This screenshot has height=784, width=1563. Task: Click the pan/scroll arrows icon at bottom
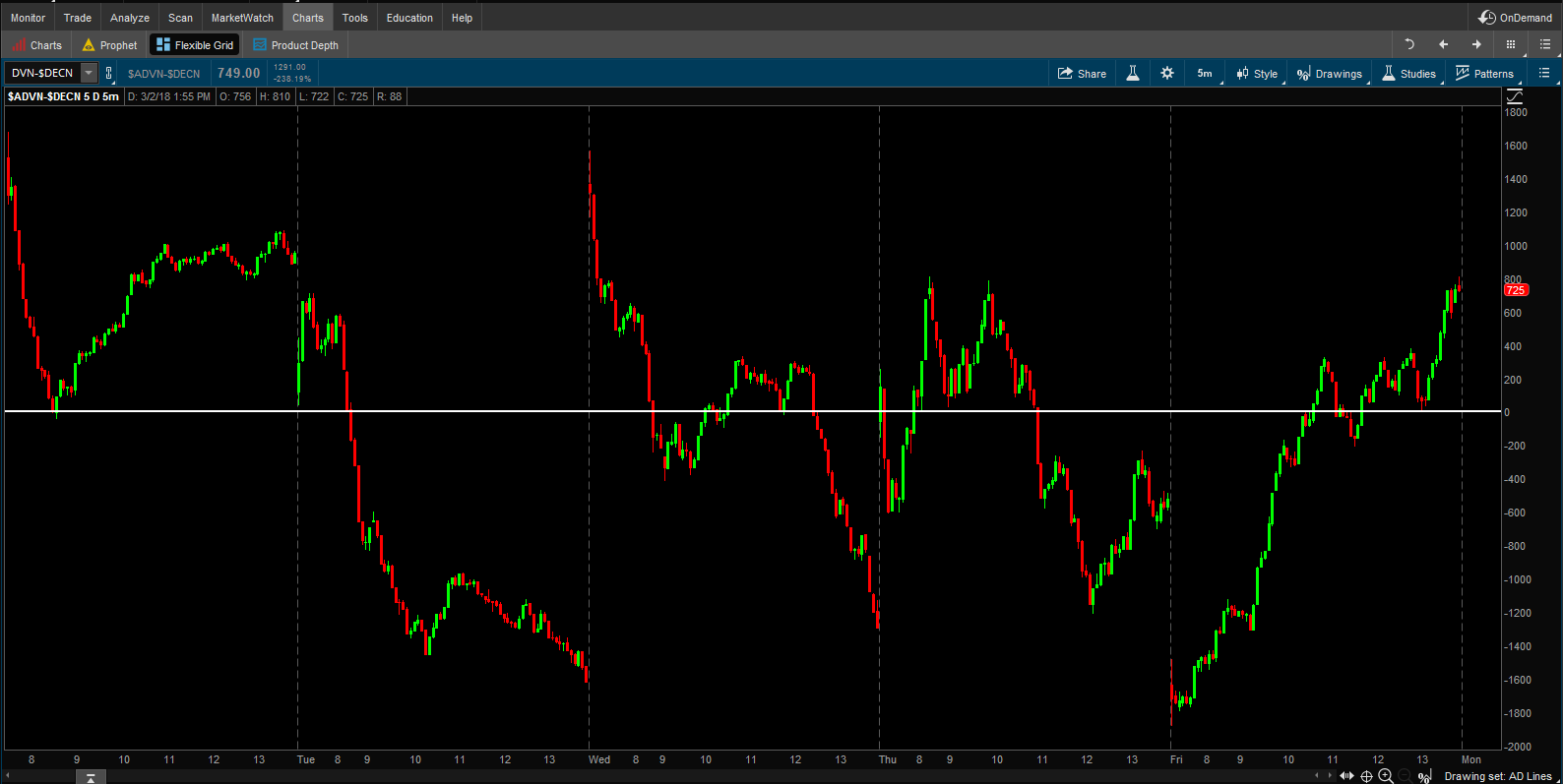1346,776
